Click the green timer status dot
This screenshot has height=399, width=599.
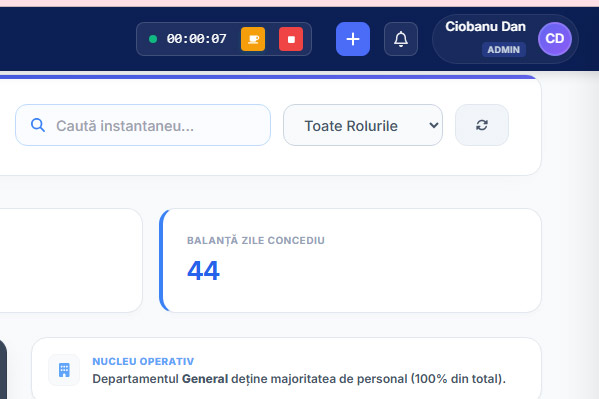tap(153, 39)
